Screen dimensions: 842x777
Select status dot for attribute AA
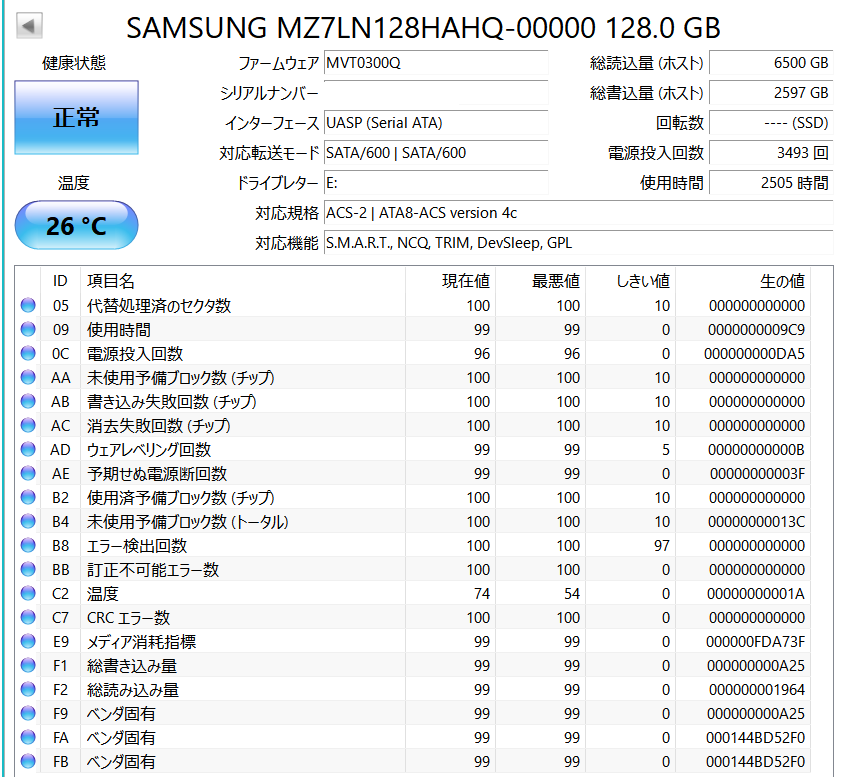point(28,377)
